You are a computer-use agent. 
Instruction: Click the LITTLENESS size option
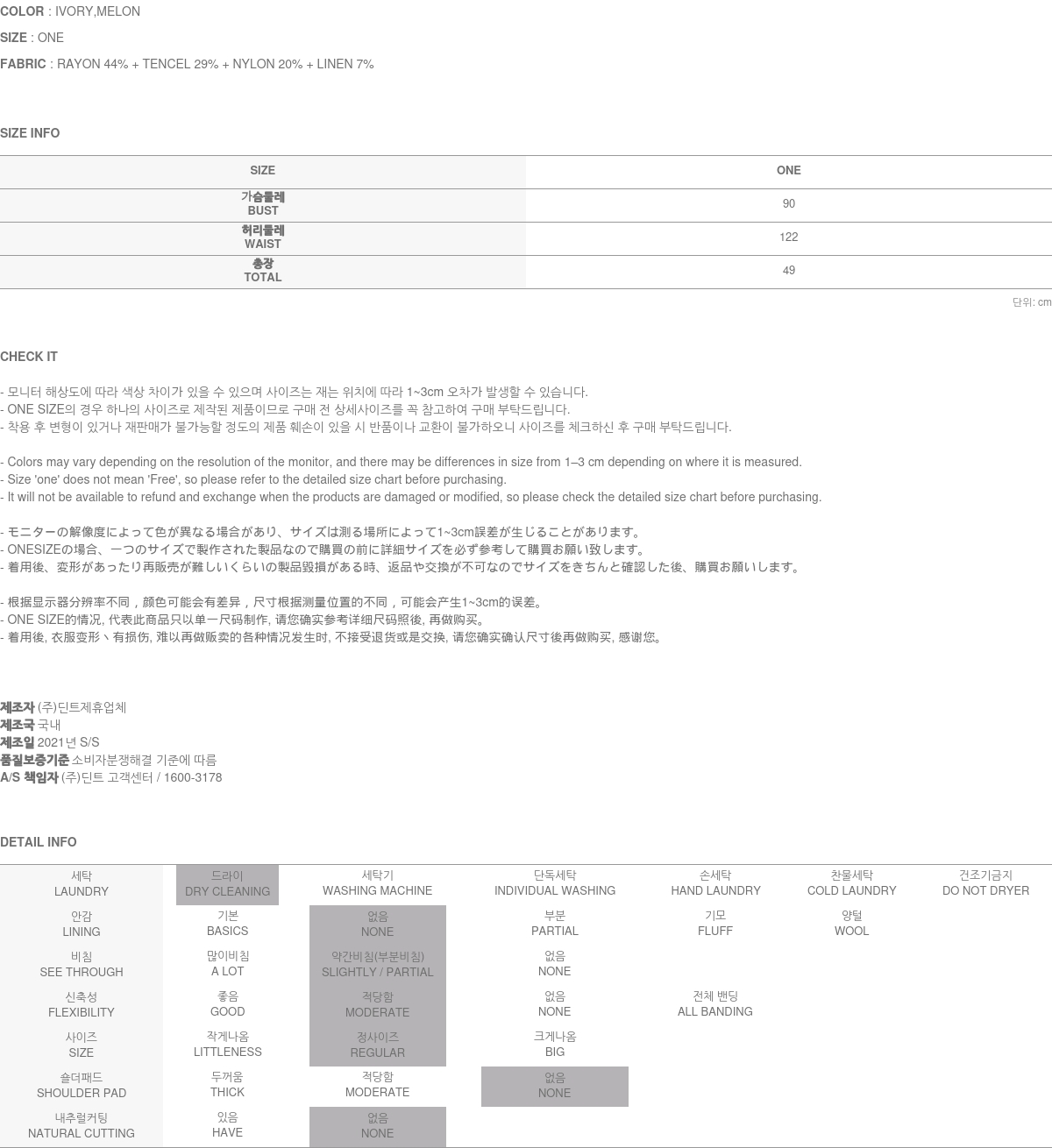[x=227, y=1045]
